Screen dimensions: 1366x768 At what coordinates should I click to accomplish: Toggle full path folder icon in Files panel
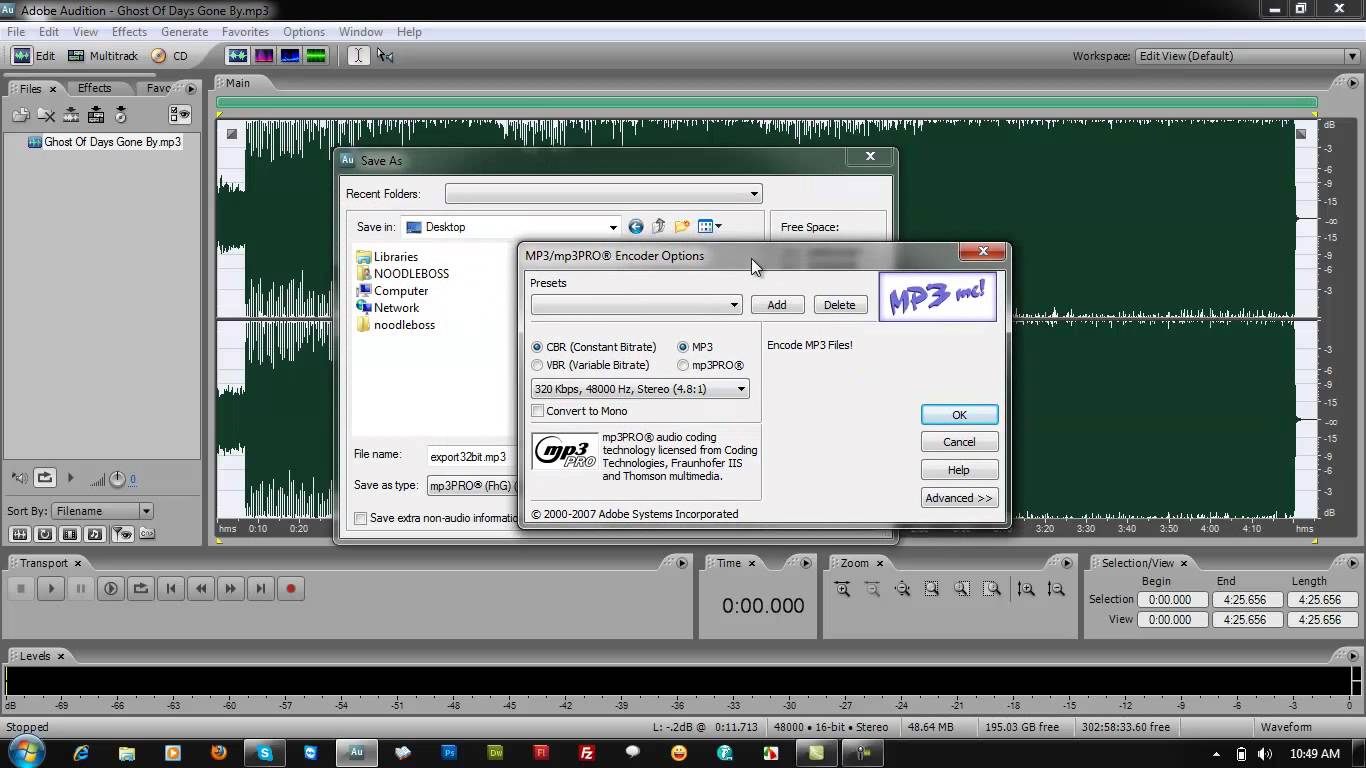coord(147,534)
